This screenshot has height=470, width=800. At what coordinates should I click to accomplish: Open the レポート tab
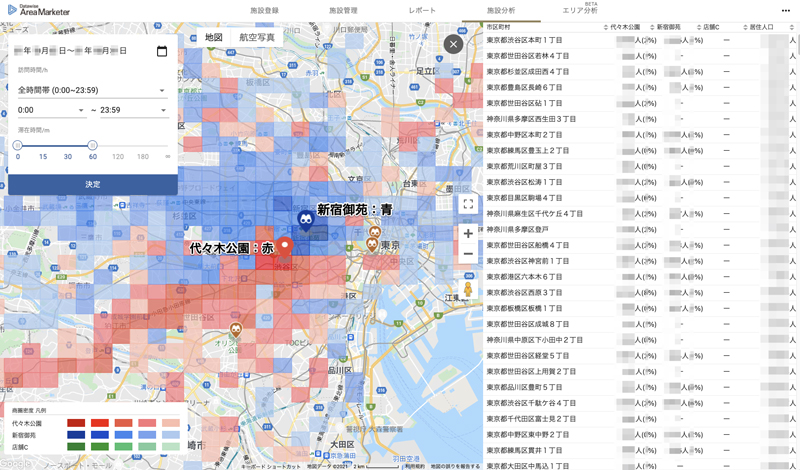pyautogui.click(x=422, y=11)
